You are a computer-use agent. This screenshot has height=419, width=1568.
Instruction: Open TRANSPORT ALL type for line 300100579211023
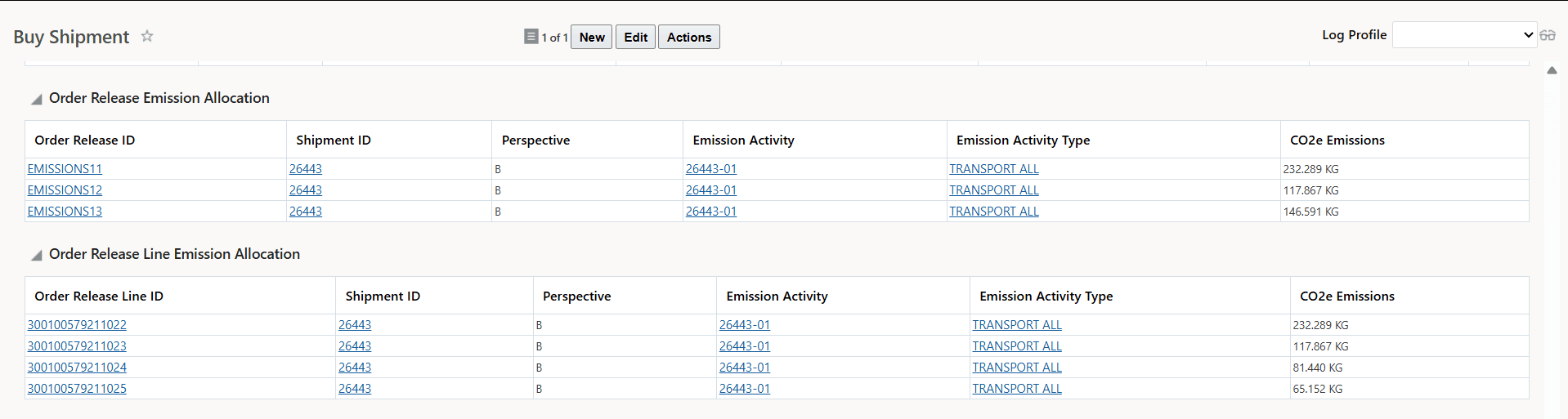[x=1017, y=346]
